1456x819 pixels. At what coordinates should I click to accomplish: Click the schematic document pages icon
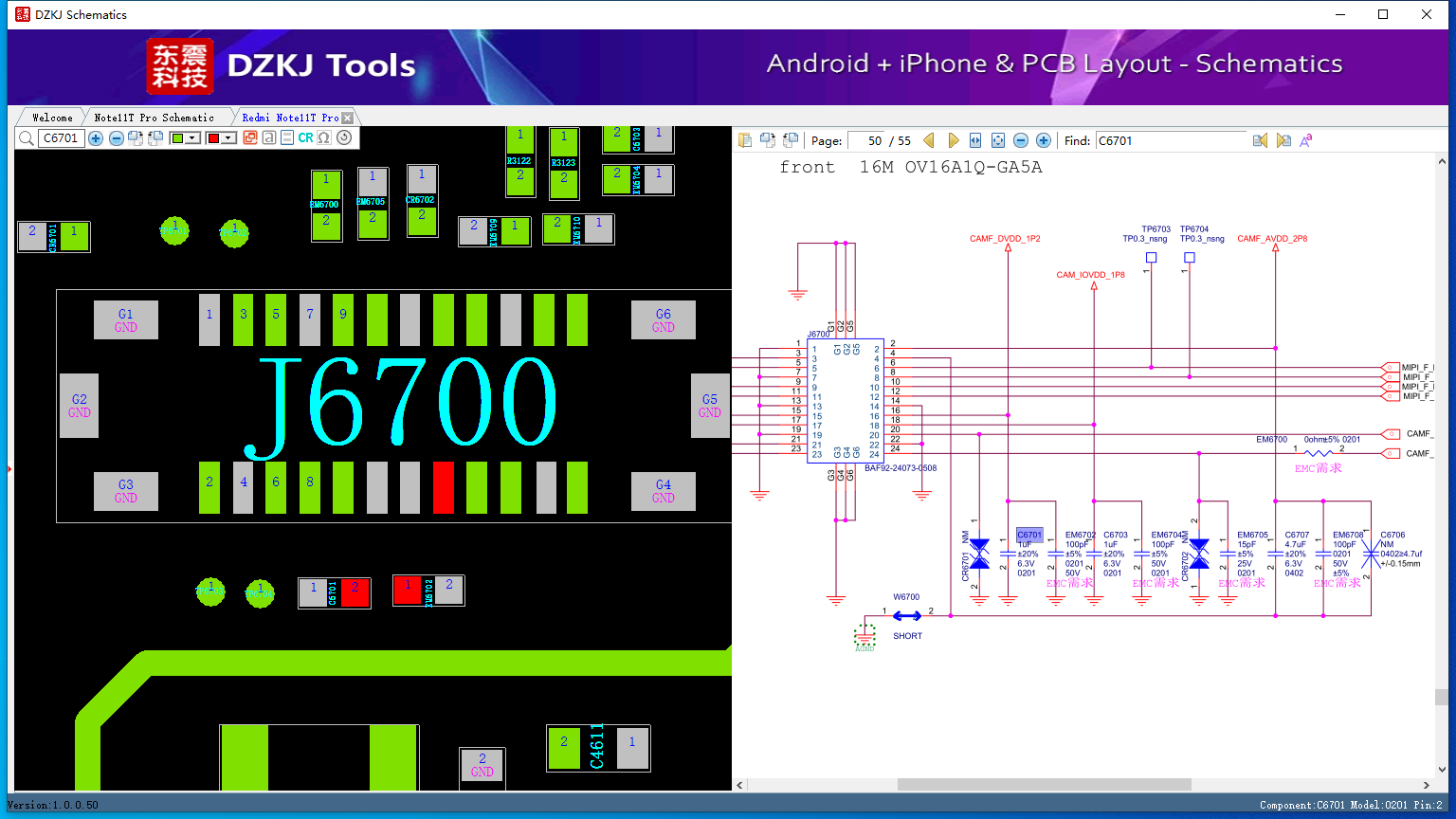point(745,140)
